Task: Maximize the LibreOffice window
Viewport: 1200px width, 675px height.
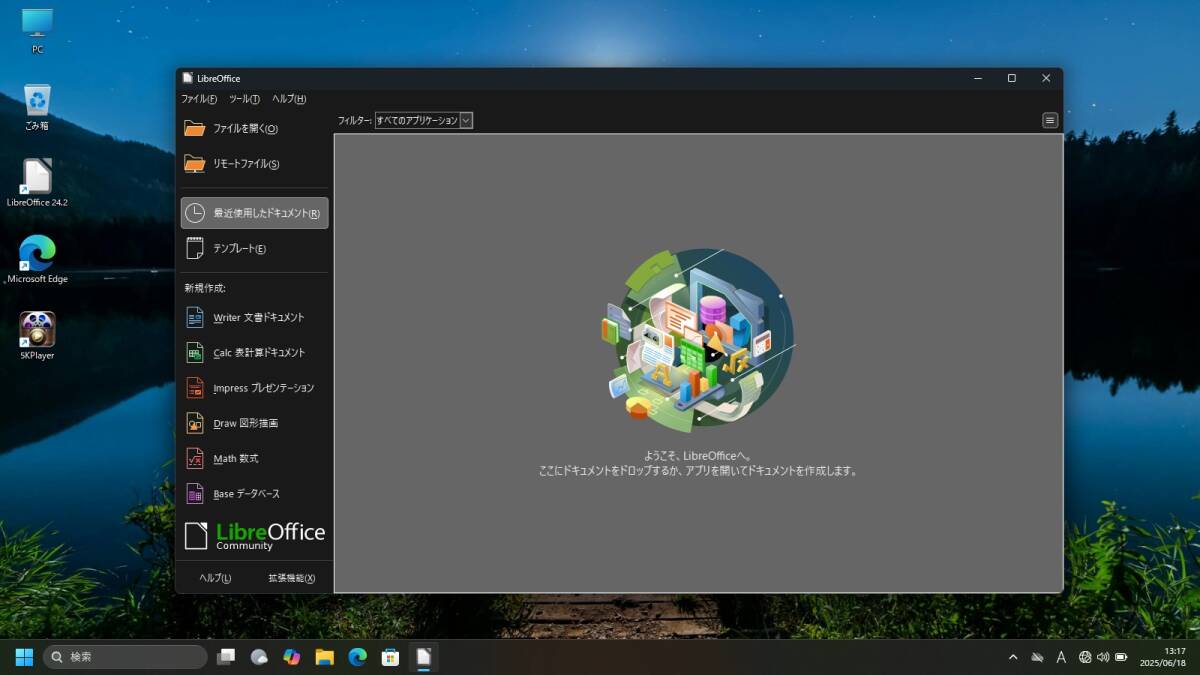Action: (1011, 78)
